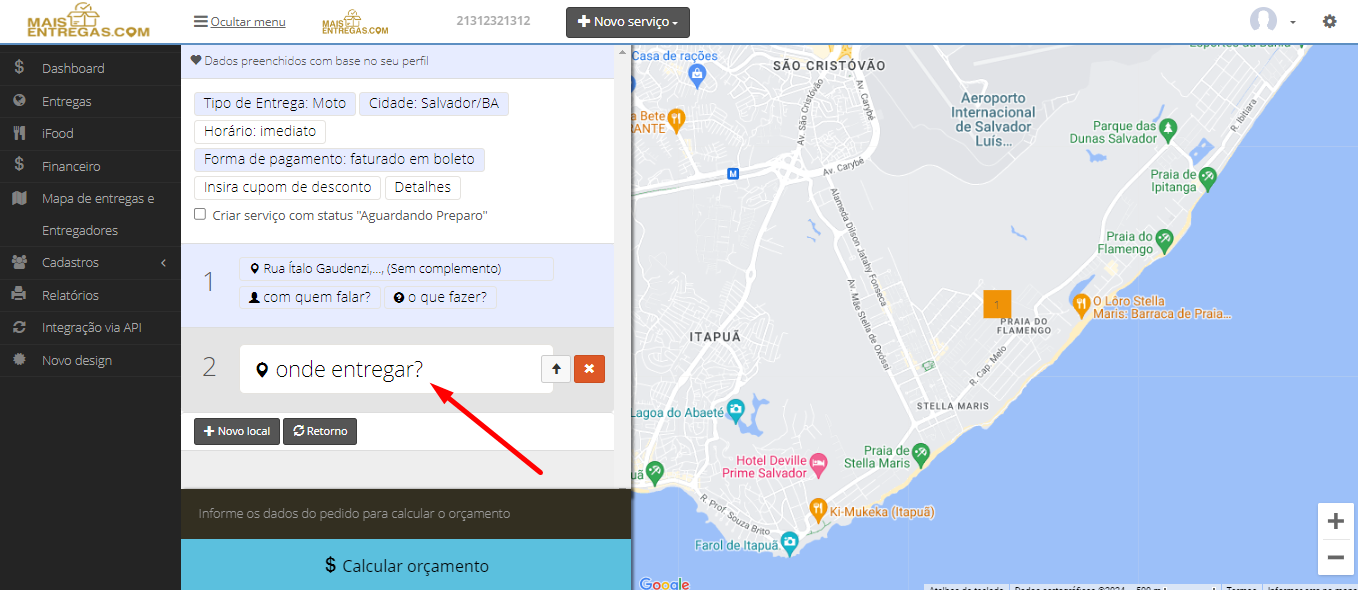
Task: Click the metro station icon on map
Action: pos(733,173)
